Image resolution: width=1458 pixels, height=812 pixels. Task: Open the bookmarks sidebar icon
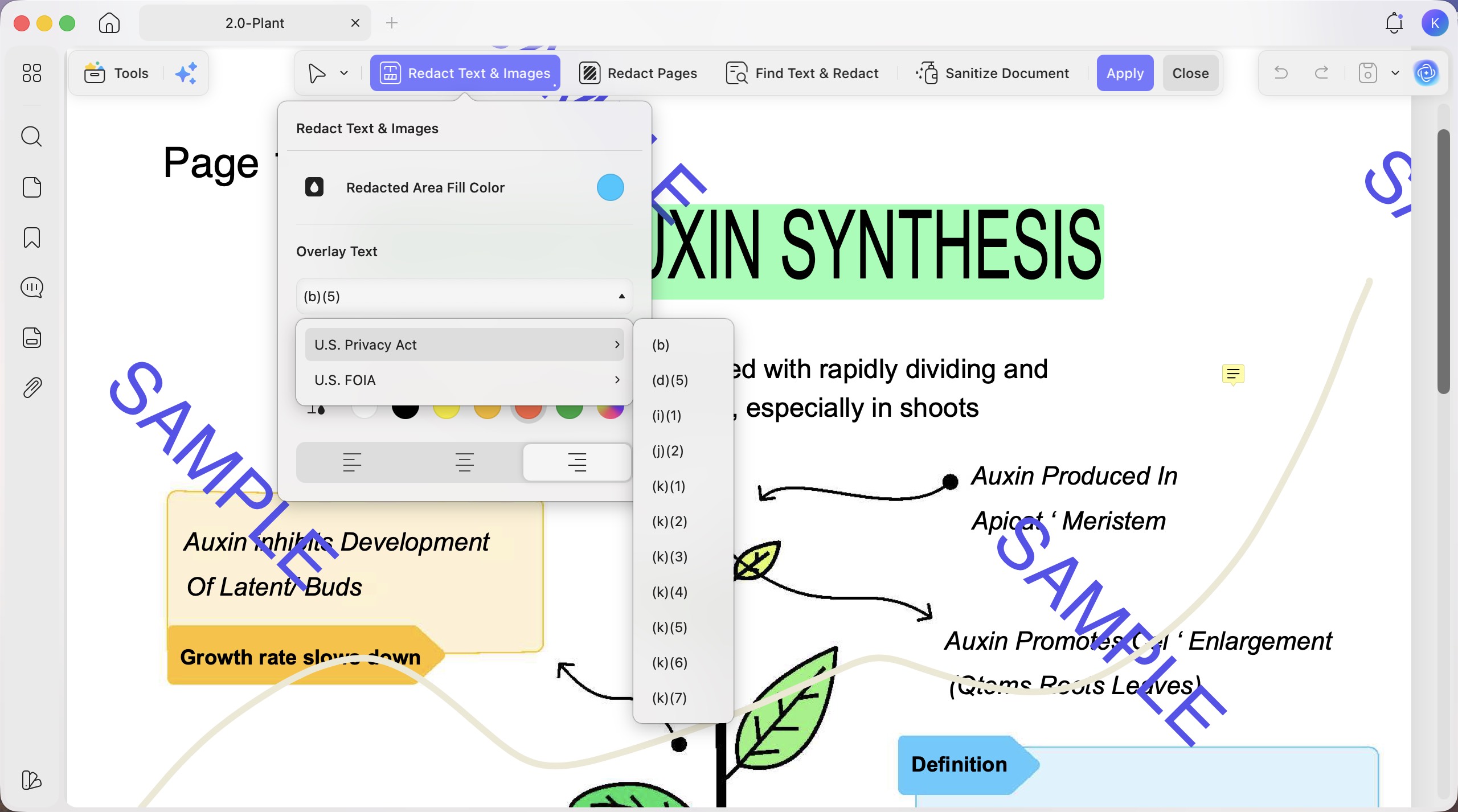pyautogui.click(x=32, y=237)
